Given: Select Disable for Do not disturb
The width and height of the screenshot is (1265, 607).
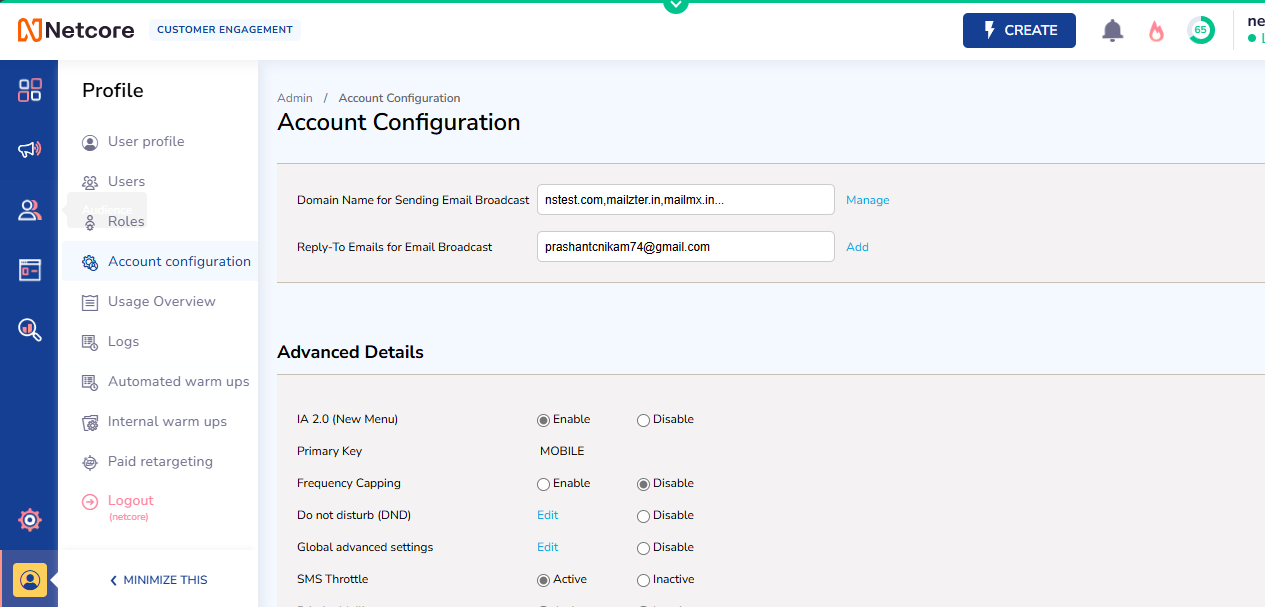Looking at the screenshot, I should tap(643, 516).
